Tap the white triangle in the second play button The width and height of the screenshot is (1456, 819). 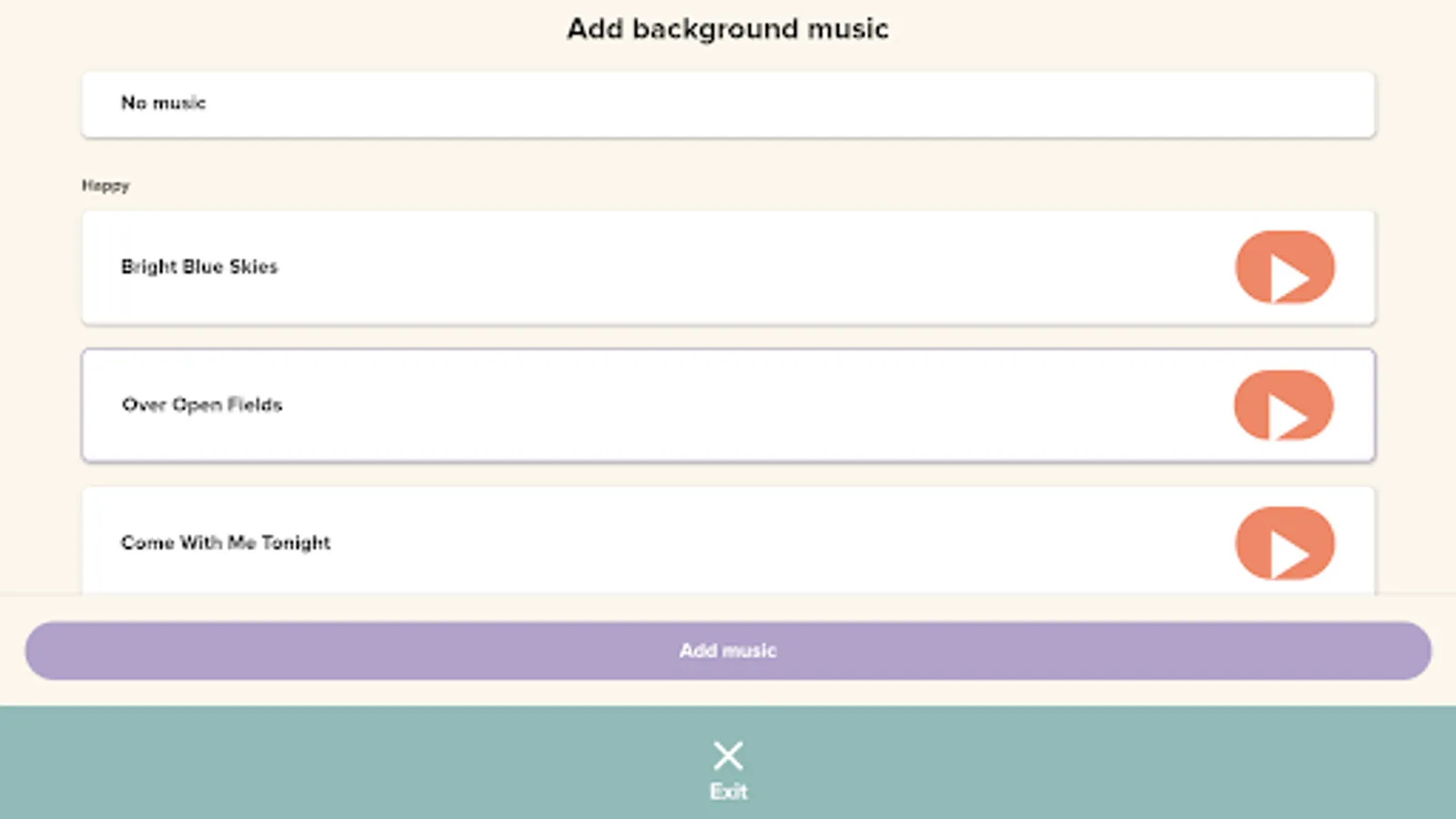pyautogui.click(x=1287, y=415)
